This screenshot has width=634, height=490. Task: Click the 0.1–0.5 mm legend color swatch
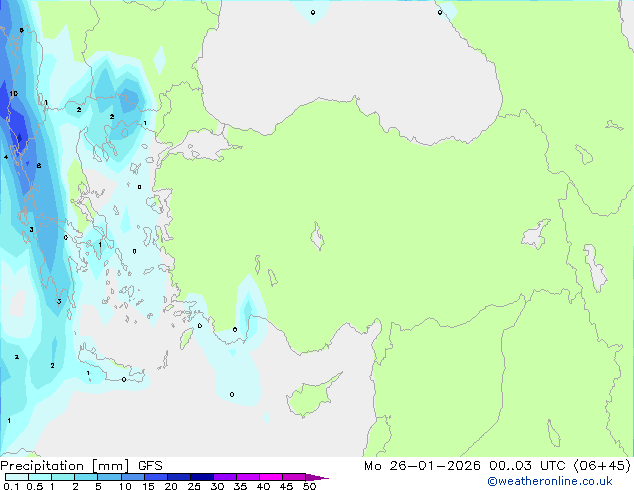tap(17, 477)
